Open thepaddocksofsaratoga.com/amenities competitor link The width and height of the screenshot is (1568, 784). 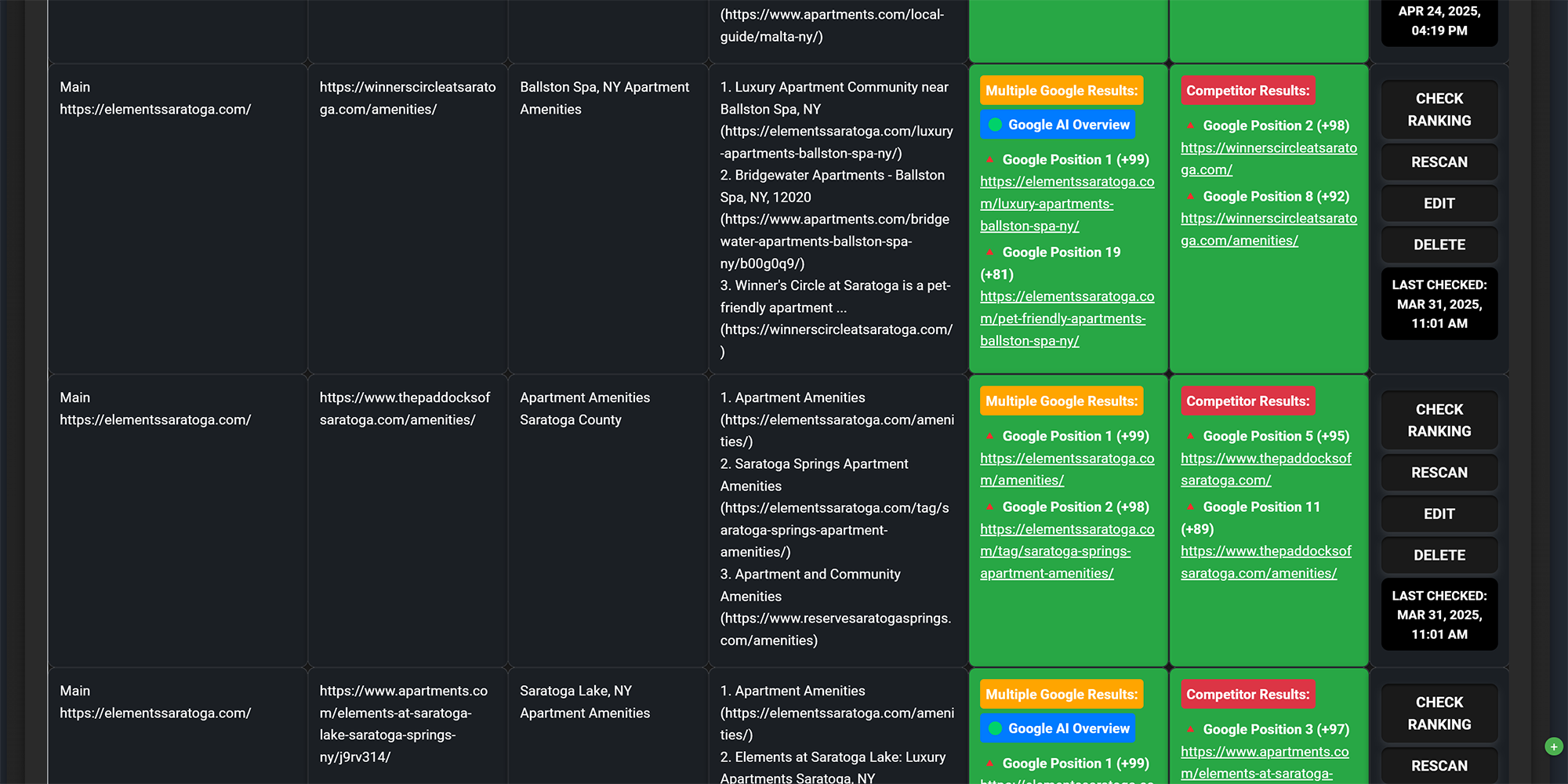tap(1265, 562)
